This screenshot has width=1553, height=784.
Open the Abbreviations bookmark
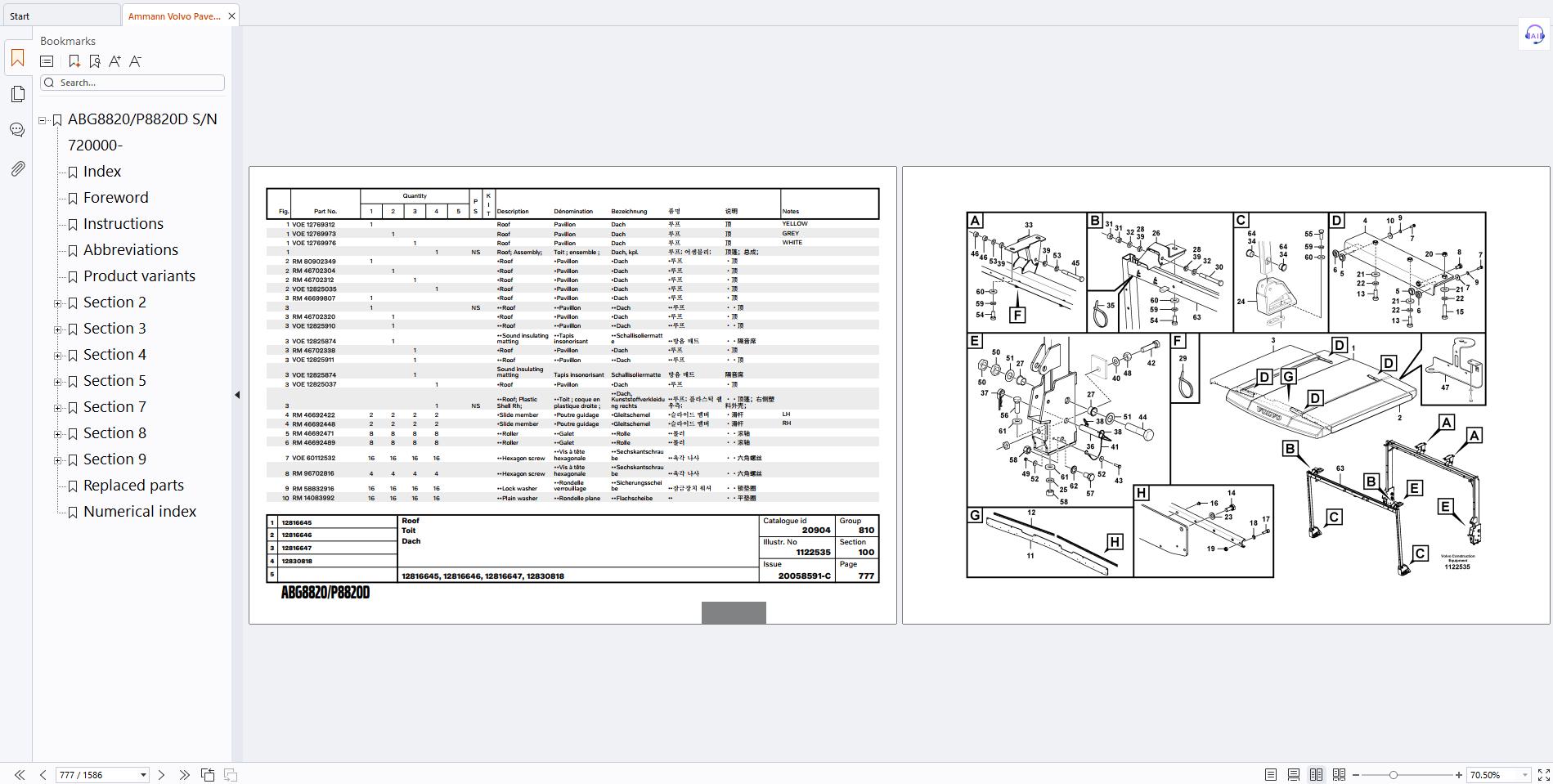(x=131, y=249)
